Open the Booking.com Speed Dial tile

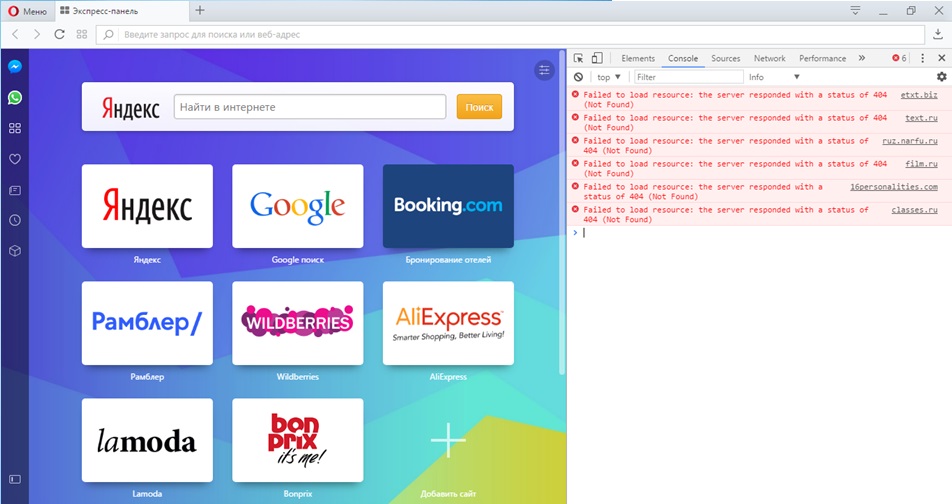click(x=448, y=206)
